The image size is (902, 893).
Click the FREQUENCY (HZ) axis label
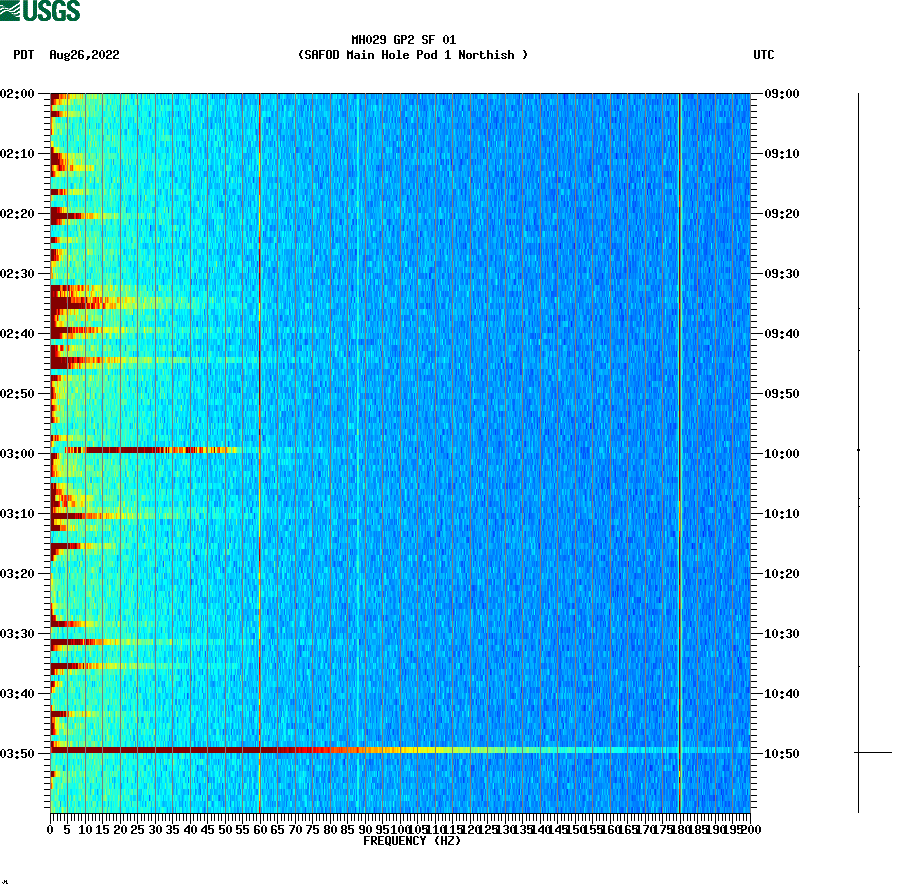[413, 841]
